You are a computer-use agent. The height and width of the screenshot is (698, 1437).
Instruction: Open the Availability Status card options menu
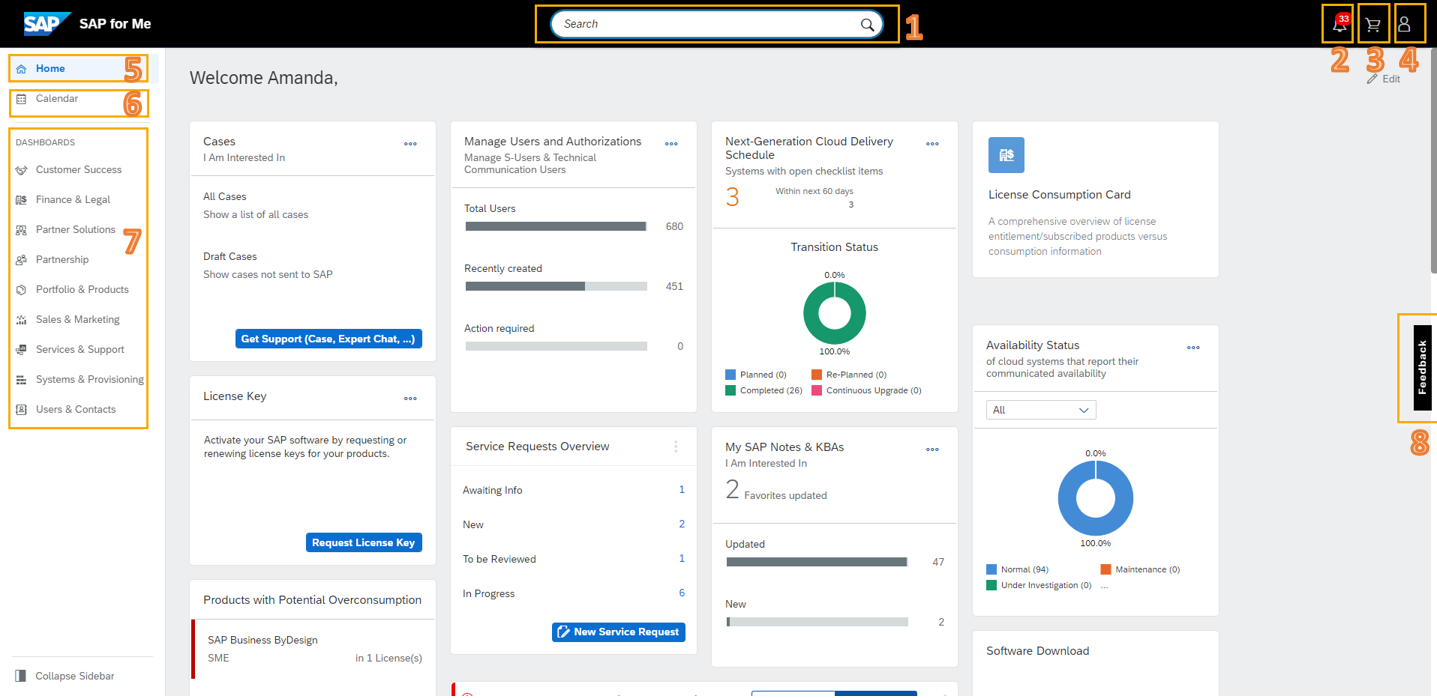coord(1193,348)
